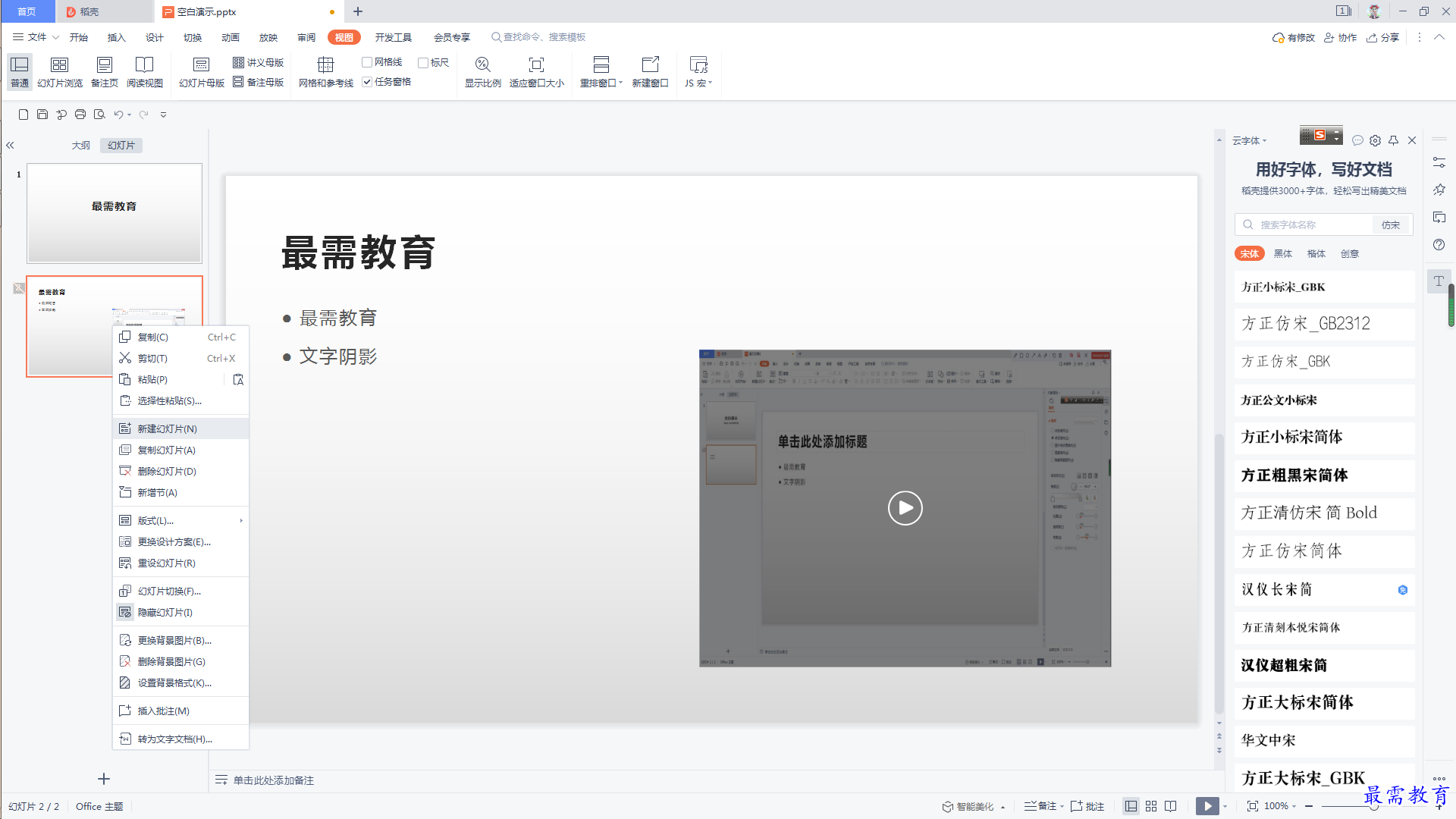
Task: Open Grid and Guides (网格和参考线) settings
Action: tap(326, 72)
